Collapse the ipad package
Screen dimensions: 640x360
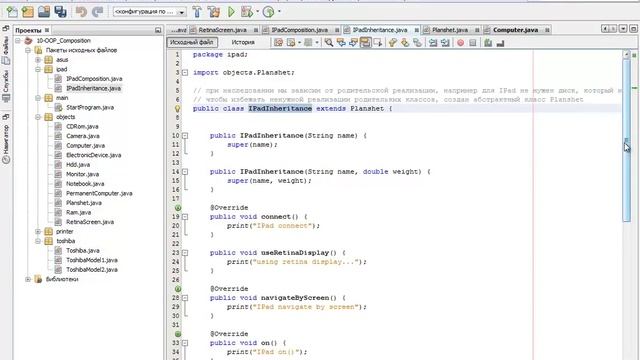click(x=38, y=69)
